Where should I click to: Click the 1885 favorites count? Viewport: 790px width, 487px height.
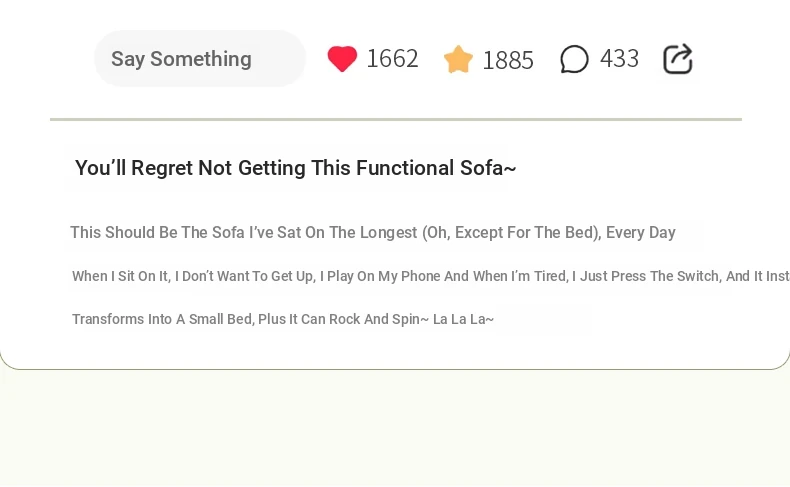(x=508, y=60)
